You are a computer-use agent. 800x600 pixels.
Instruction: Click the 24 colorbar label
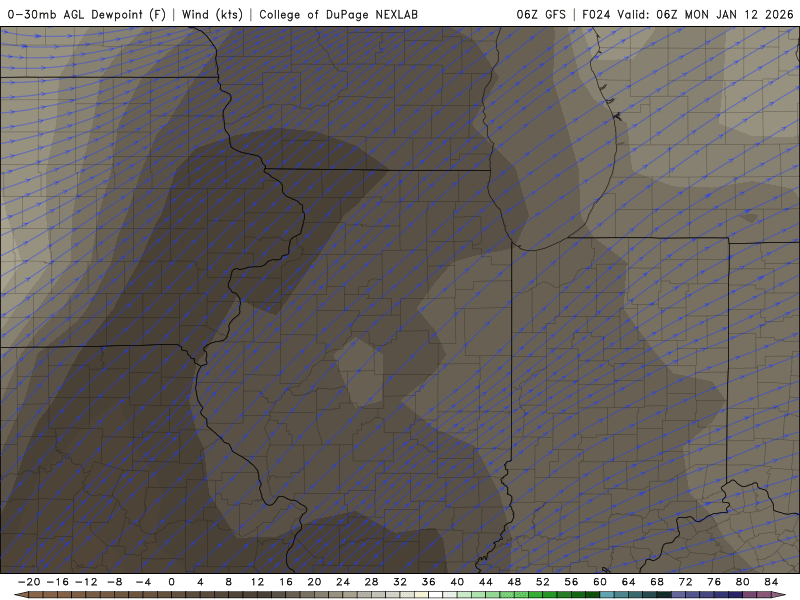(343, 582)
